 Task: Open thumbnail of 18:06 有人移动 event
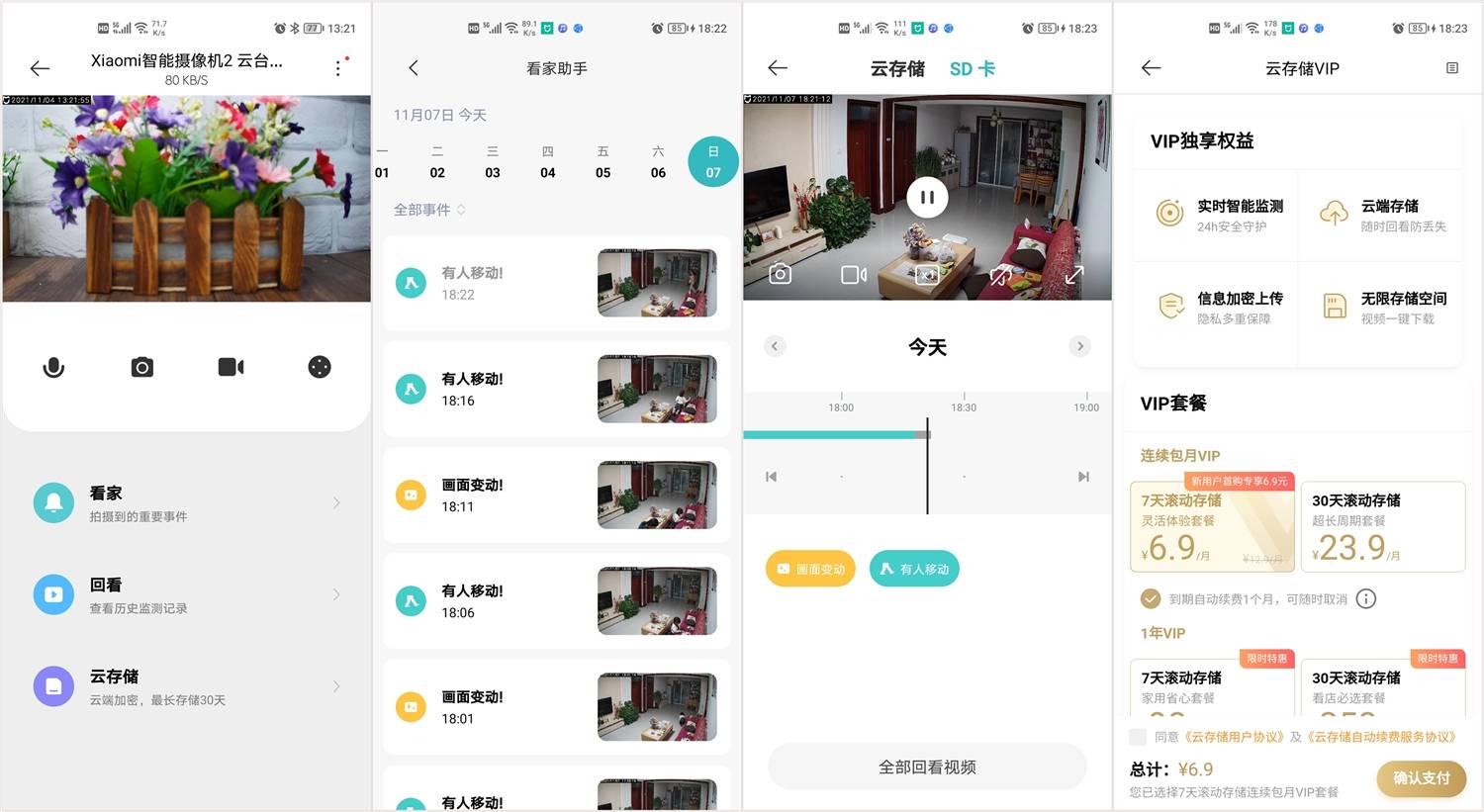(657, 600)
